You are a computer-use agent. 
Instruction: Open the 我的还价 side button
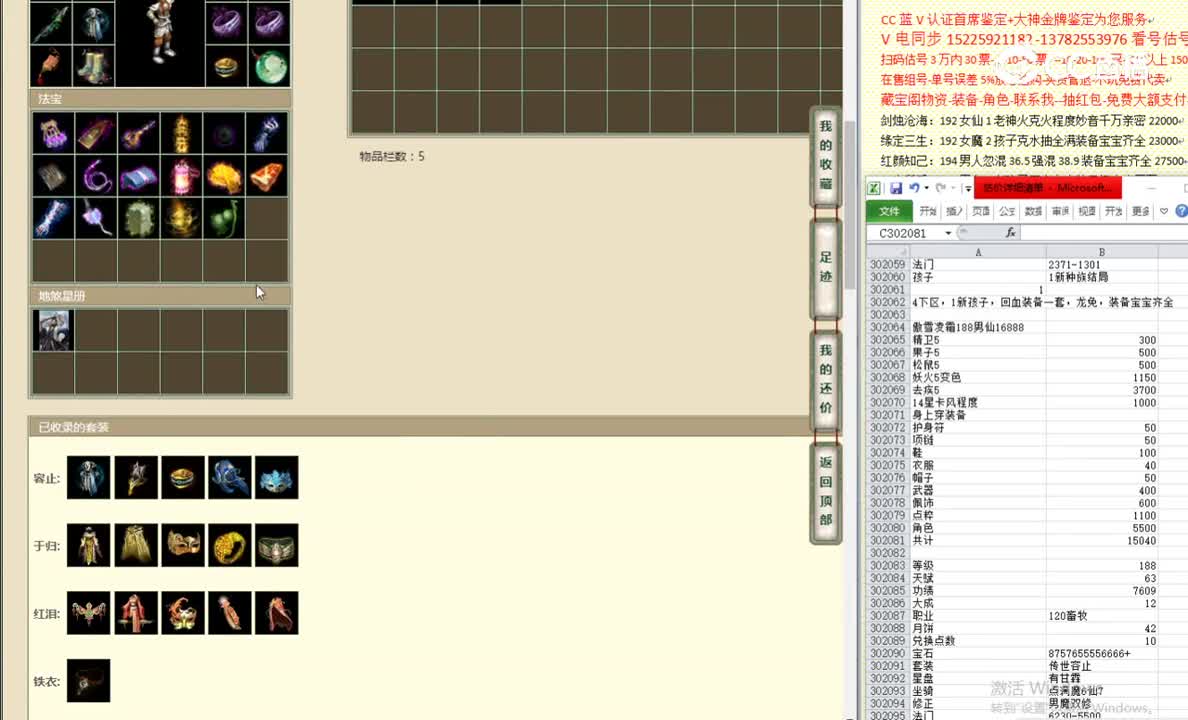(x=826, y=379)
